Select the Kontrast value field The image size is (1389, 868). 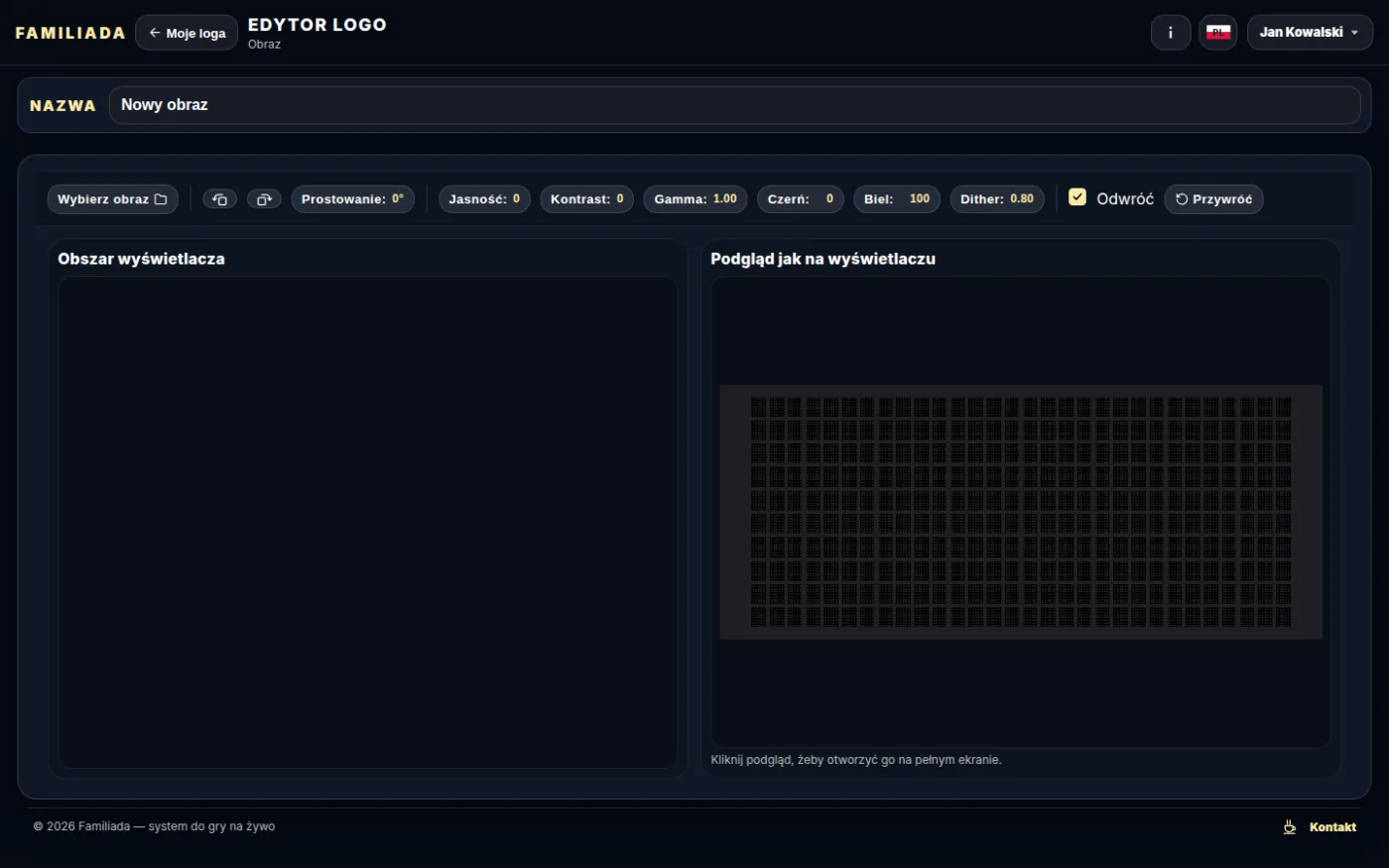(619, 199)
